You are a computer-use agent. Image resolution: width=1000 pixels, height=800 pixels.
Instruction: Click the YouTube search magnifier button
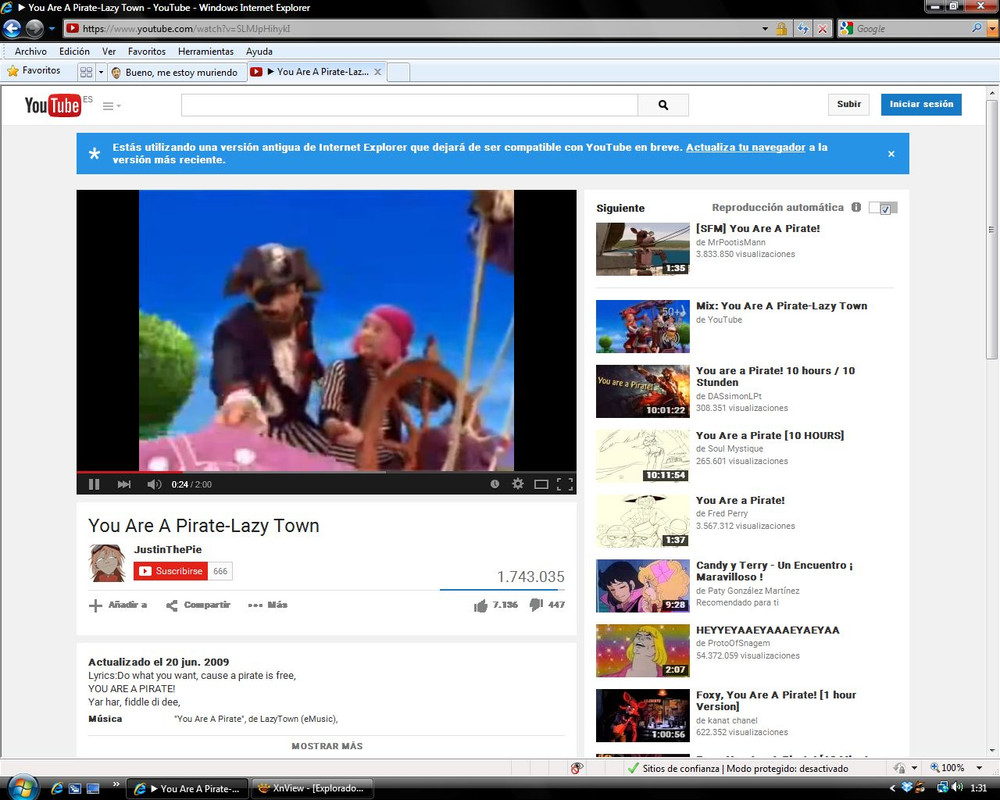coord(663,105)
